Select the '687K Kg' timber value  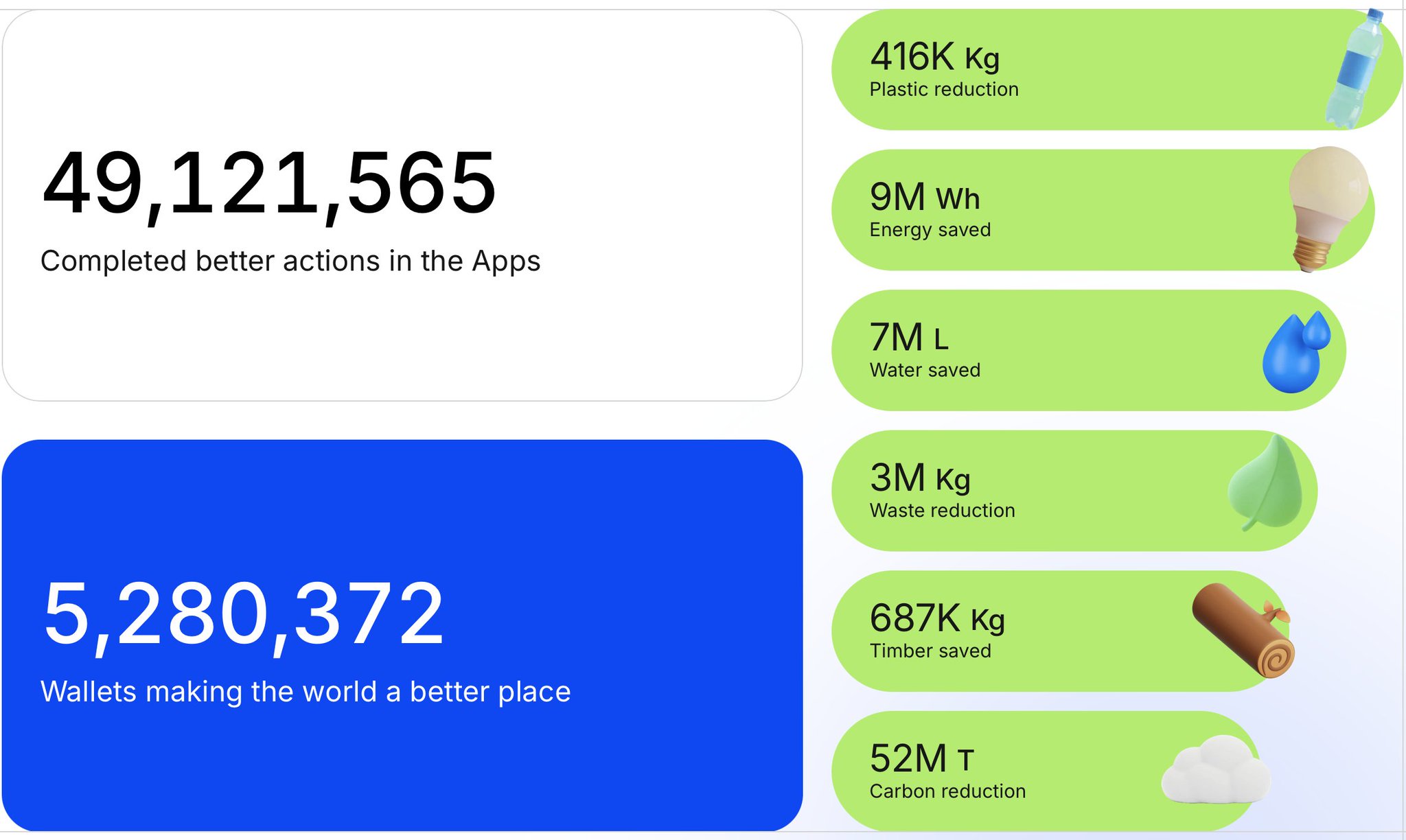click(x=937, y=618)
